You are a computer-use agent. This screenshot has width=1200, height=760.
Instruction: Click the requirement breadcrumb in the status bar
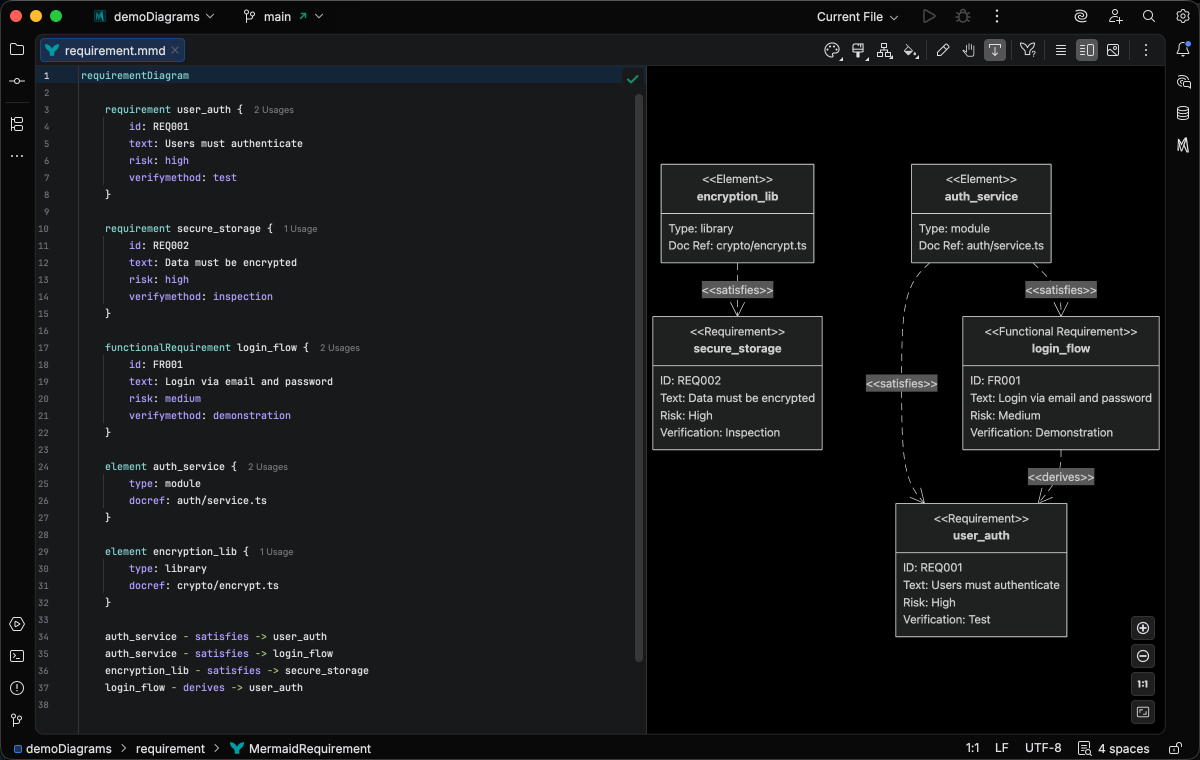(170, 748)
